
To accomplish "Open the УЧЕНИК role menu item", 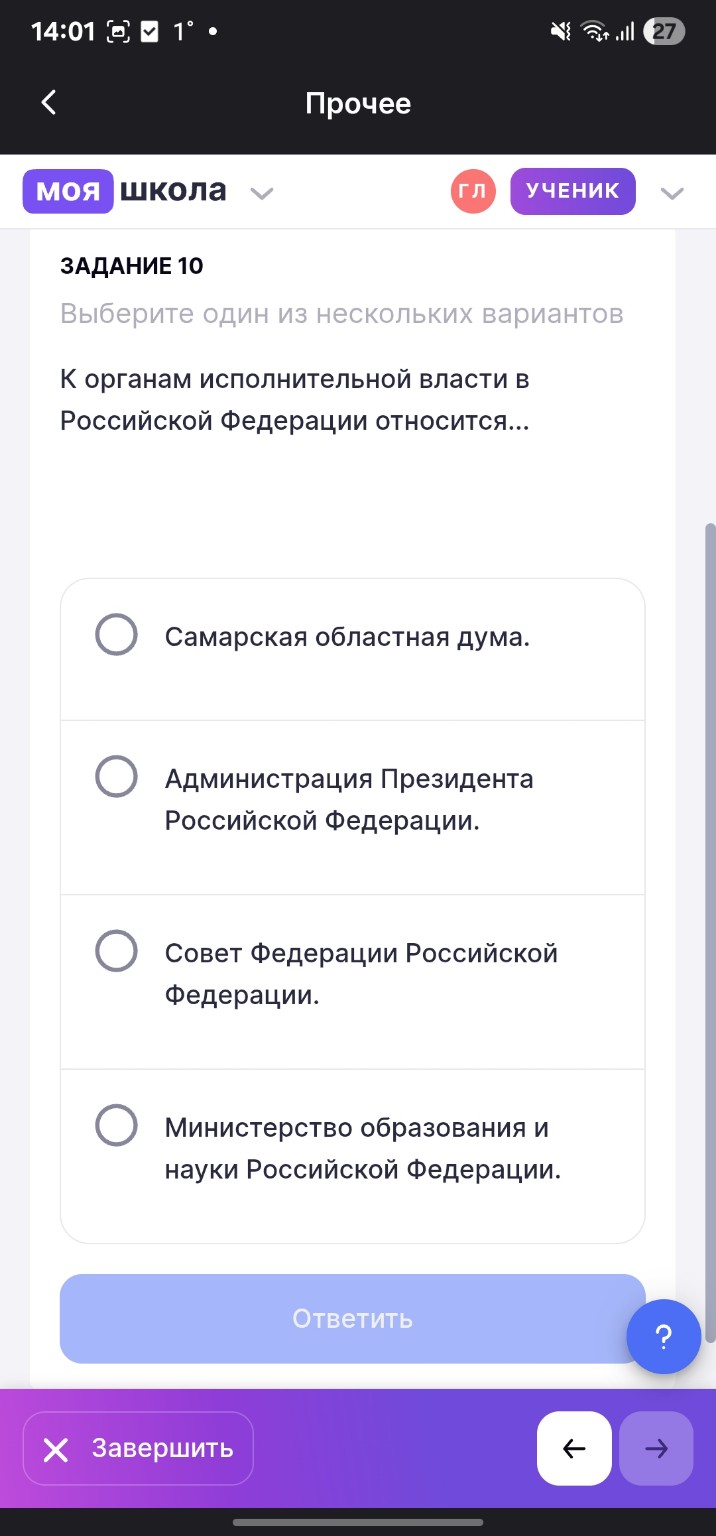I will point(572,190).
